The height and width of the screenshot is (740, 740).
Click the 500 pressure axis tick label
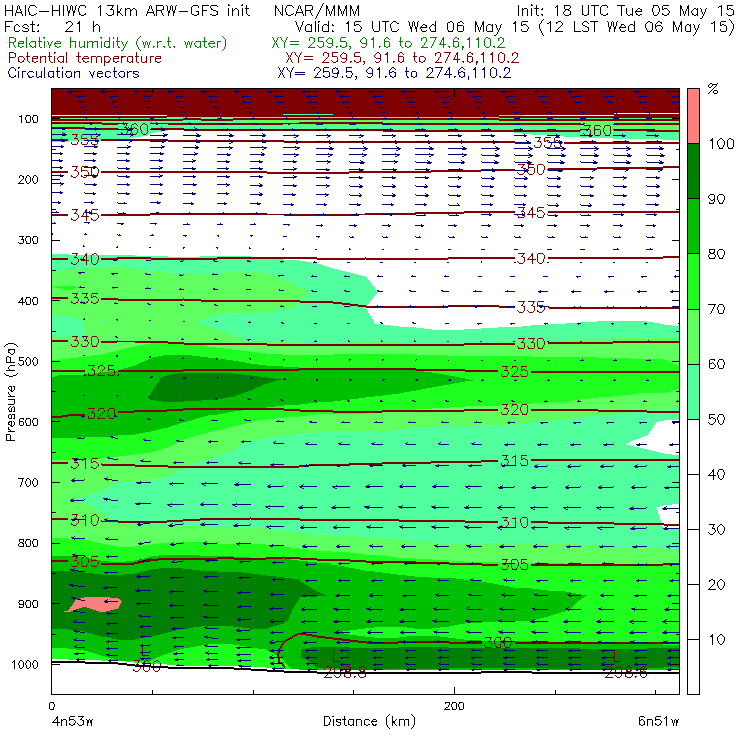28,362
